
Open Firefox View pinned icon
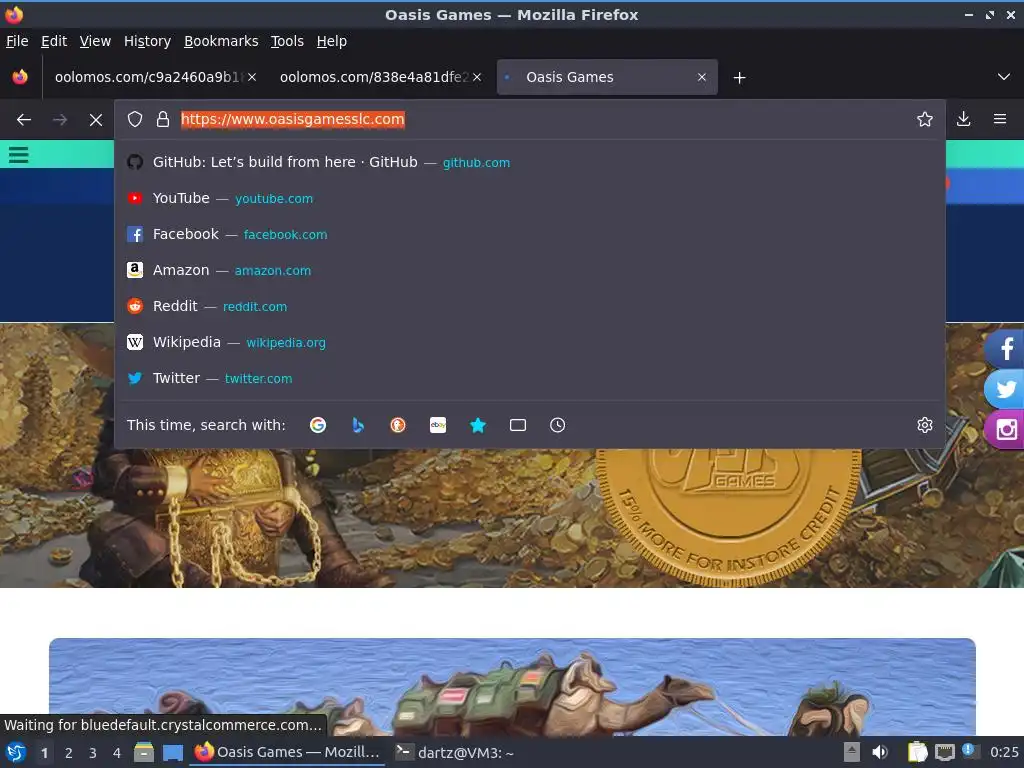tap(20, 77)
